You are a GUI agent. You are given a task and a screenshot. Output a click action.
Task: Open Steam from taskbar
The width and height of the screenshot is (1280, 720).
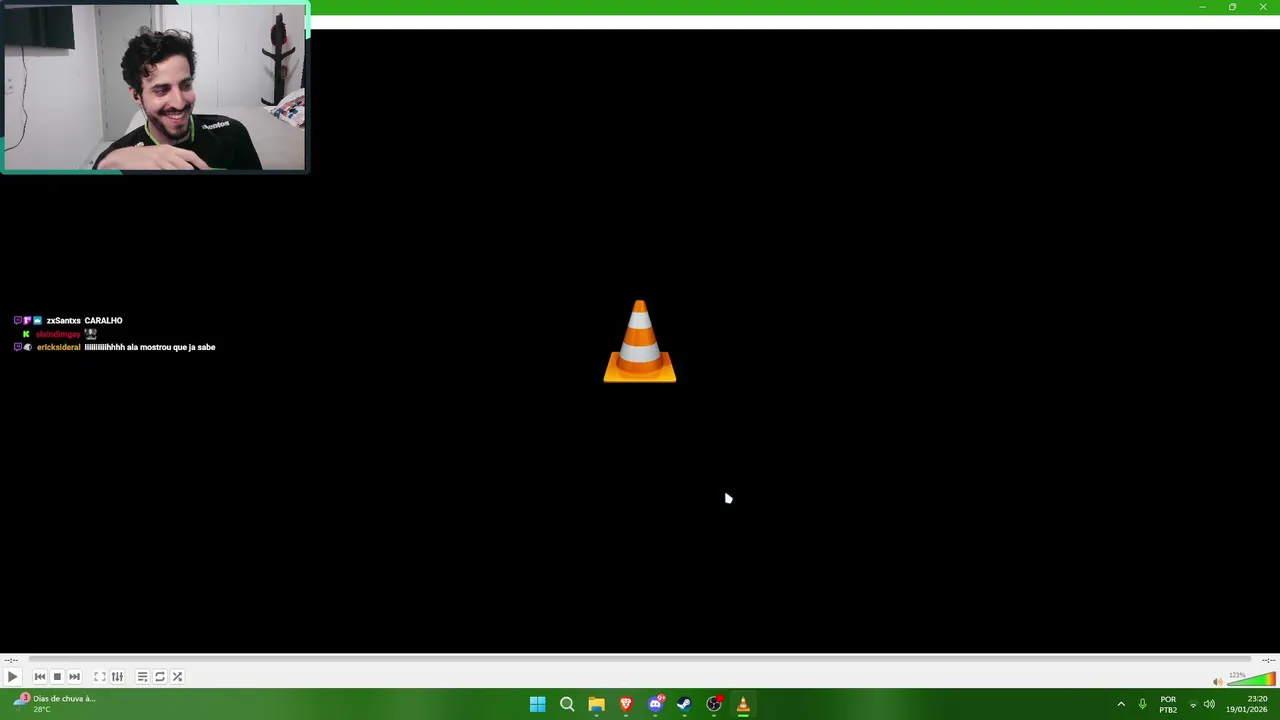pos(684,705)
